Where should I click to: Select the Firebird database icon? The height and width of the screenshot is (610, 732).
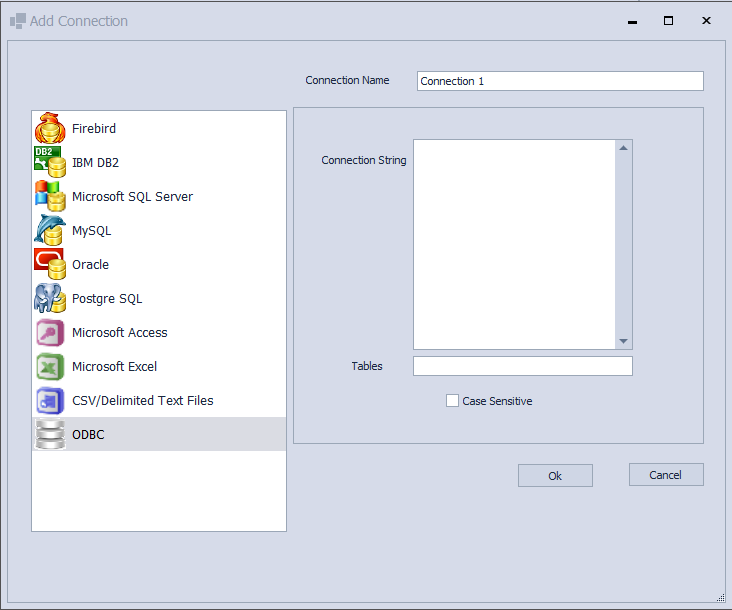[x=50, y=128]
